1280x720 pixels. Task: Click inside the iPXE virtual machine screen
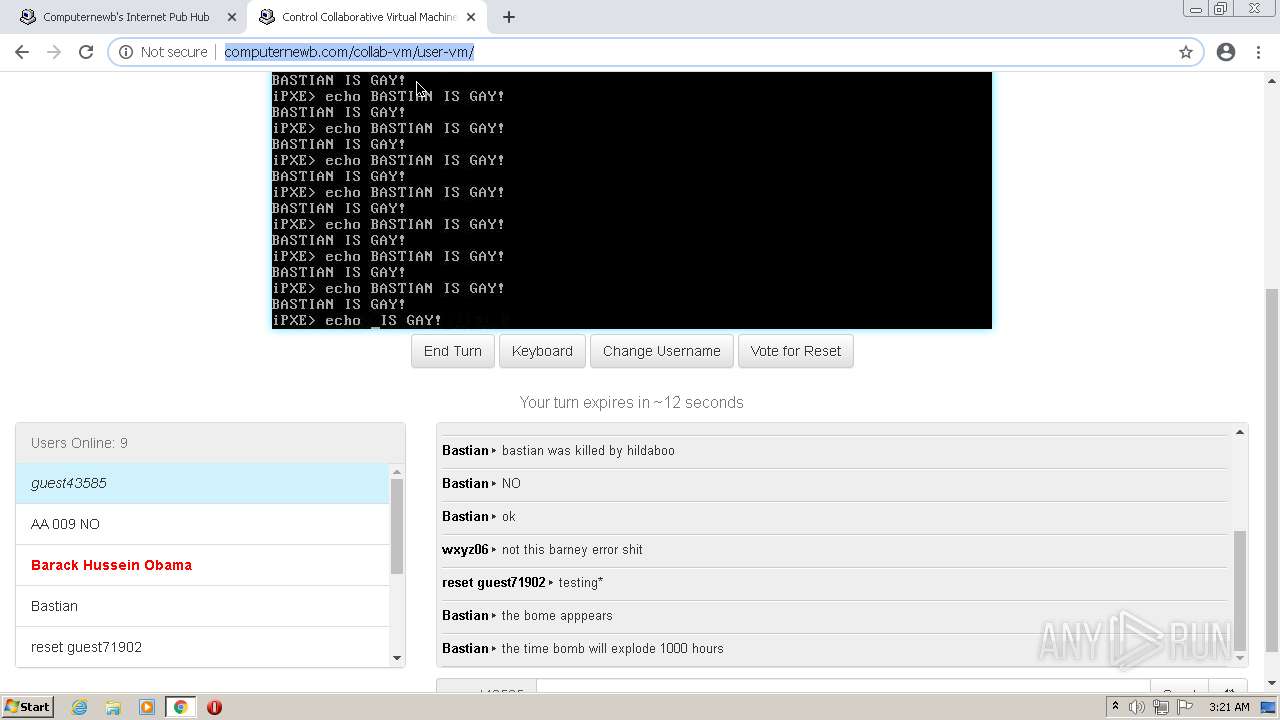click(632, 200)
